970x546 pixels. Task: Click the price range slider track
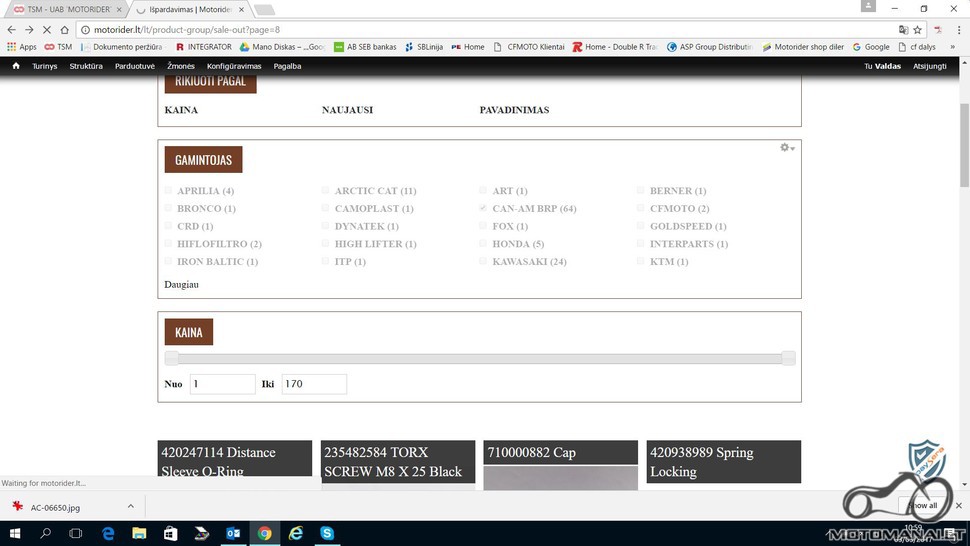point(479,358)
